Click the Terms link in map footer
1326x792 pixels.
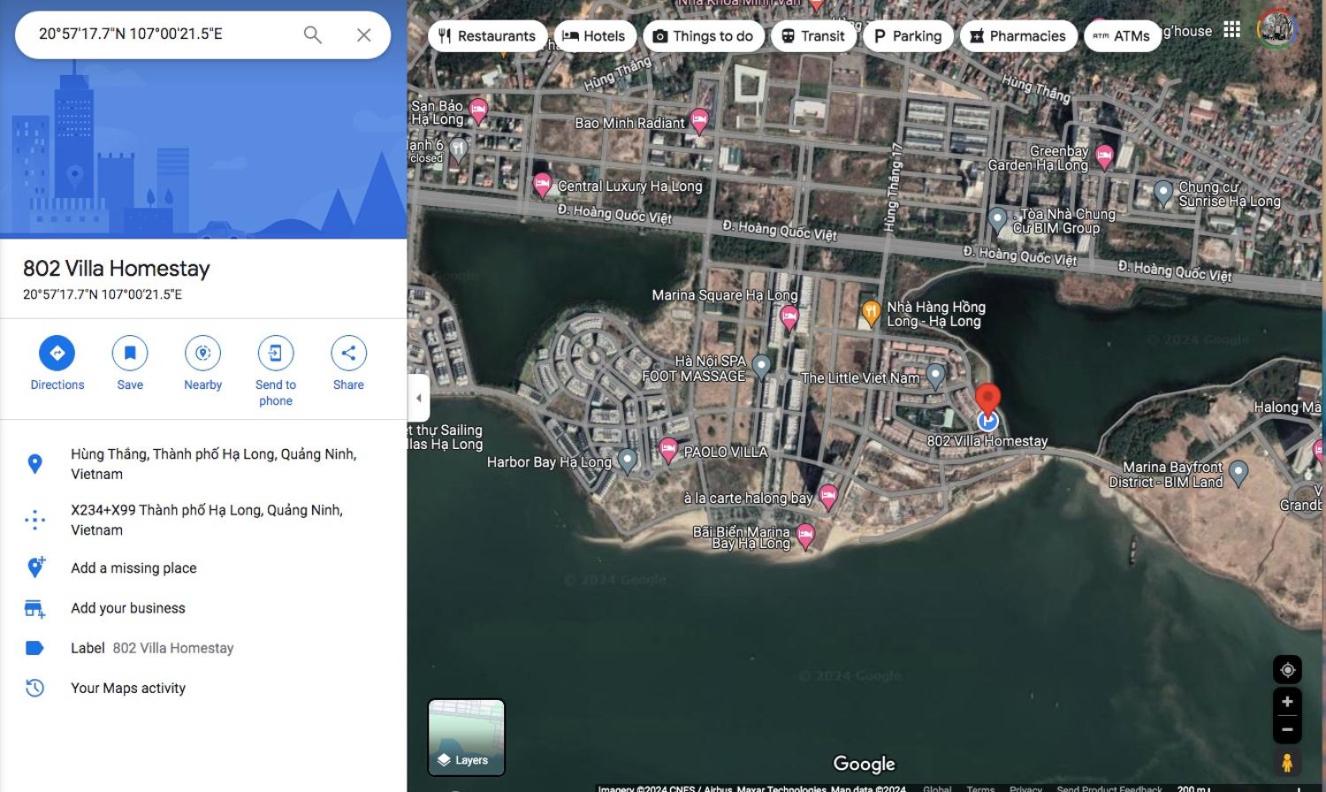980,788
